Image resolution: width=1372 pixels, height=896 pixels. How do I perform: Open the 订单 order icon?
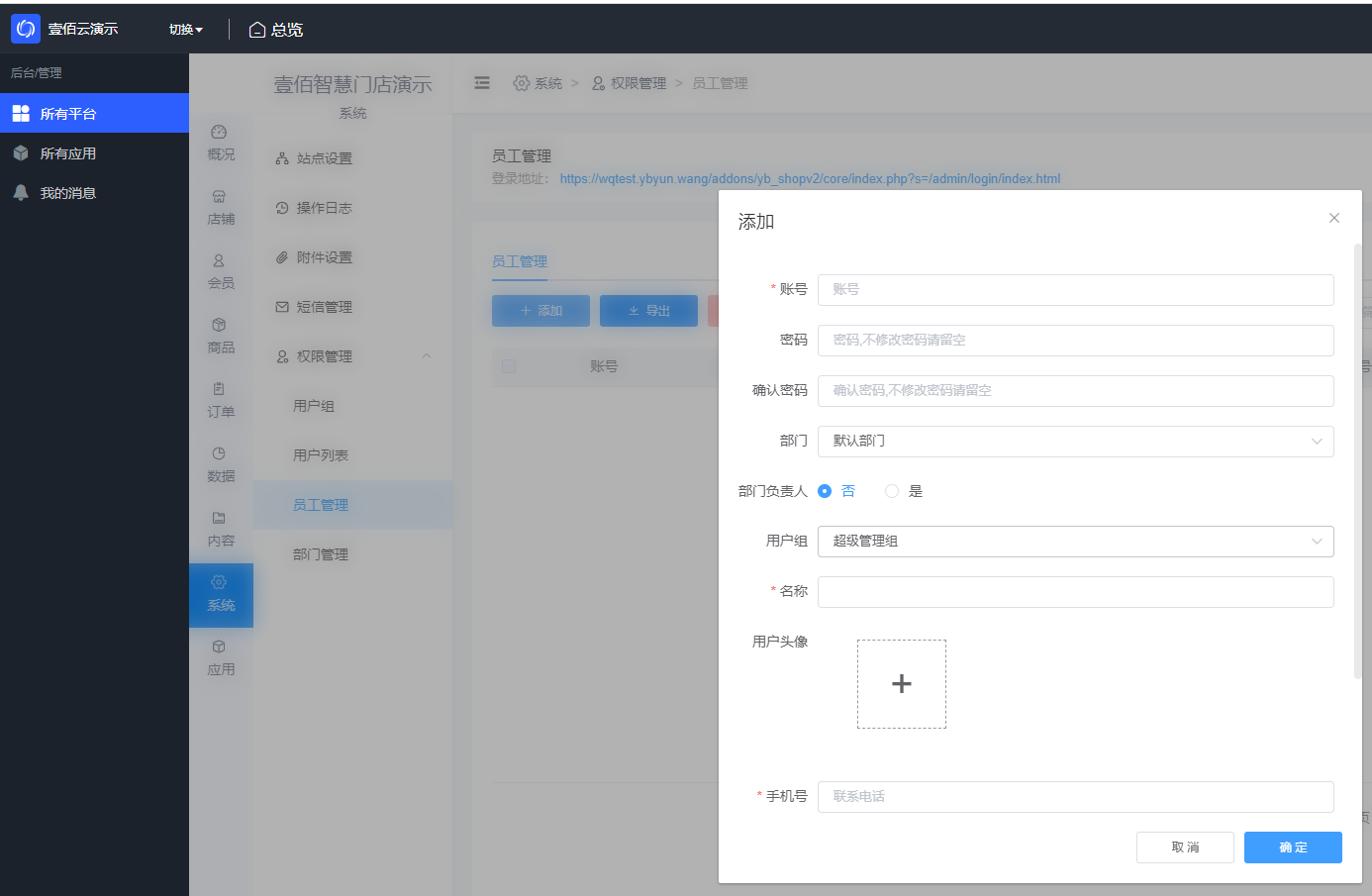(219, 390)
